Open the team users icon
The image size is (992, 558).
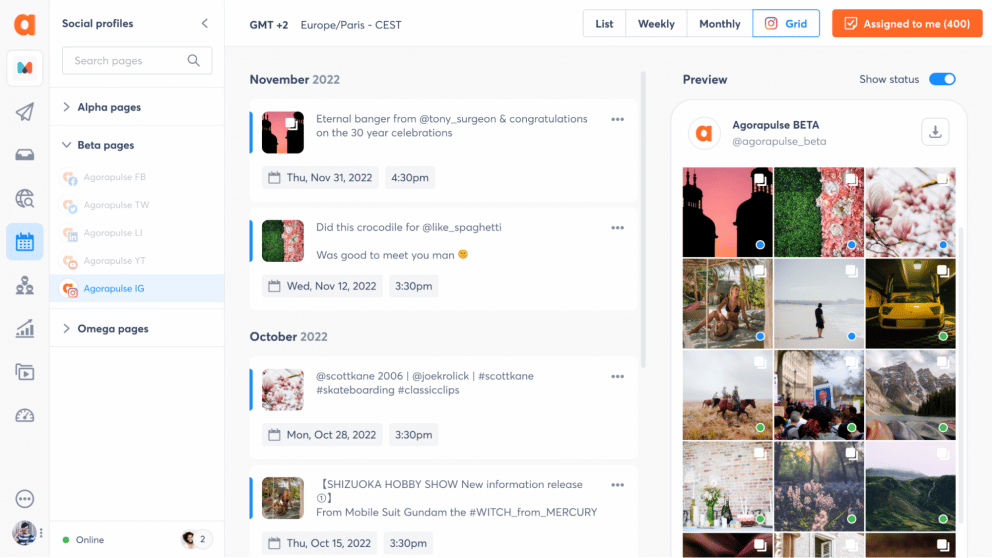(25, 285)
